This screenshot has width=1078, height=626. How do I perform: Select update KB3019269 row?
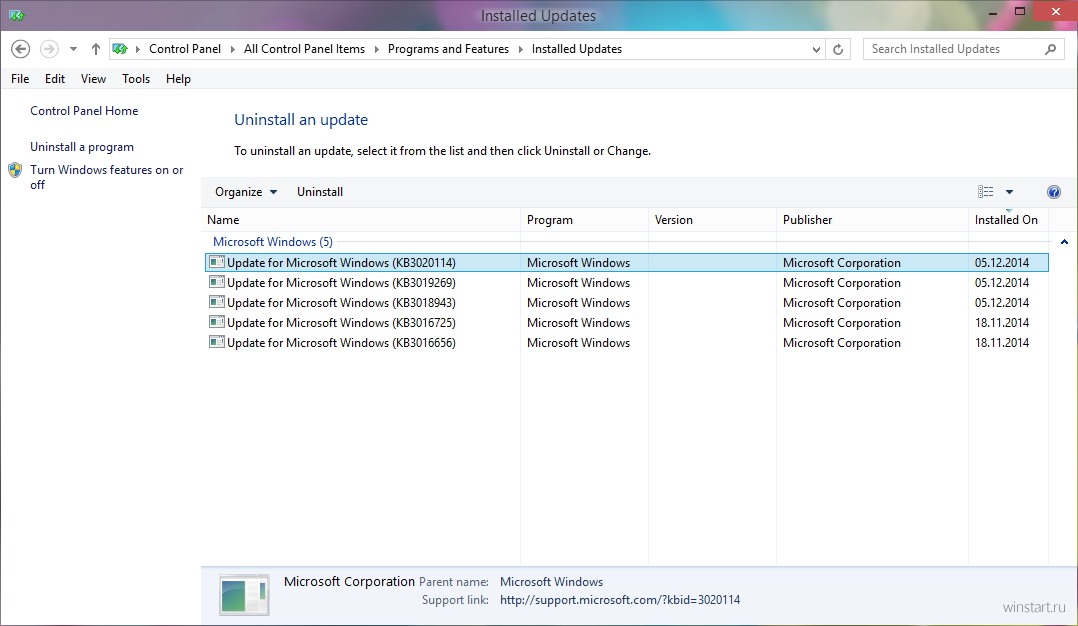(x=627, y=282)
